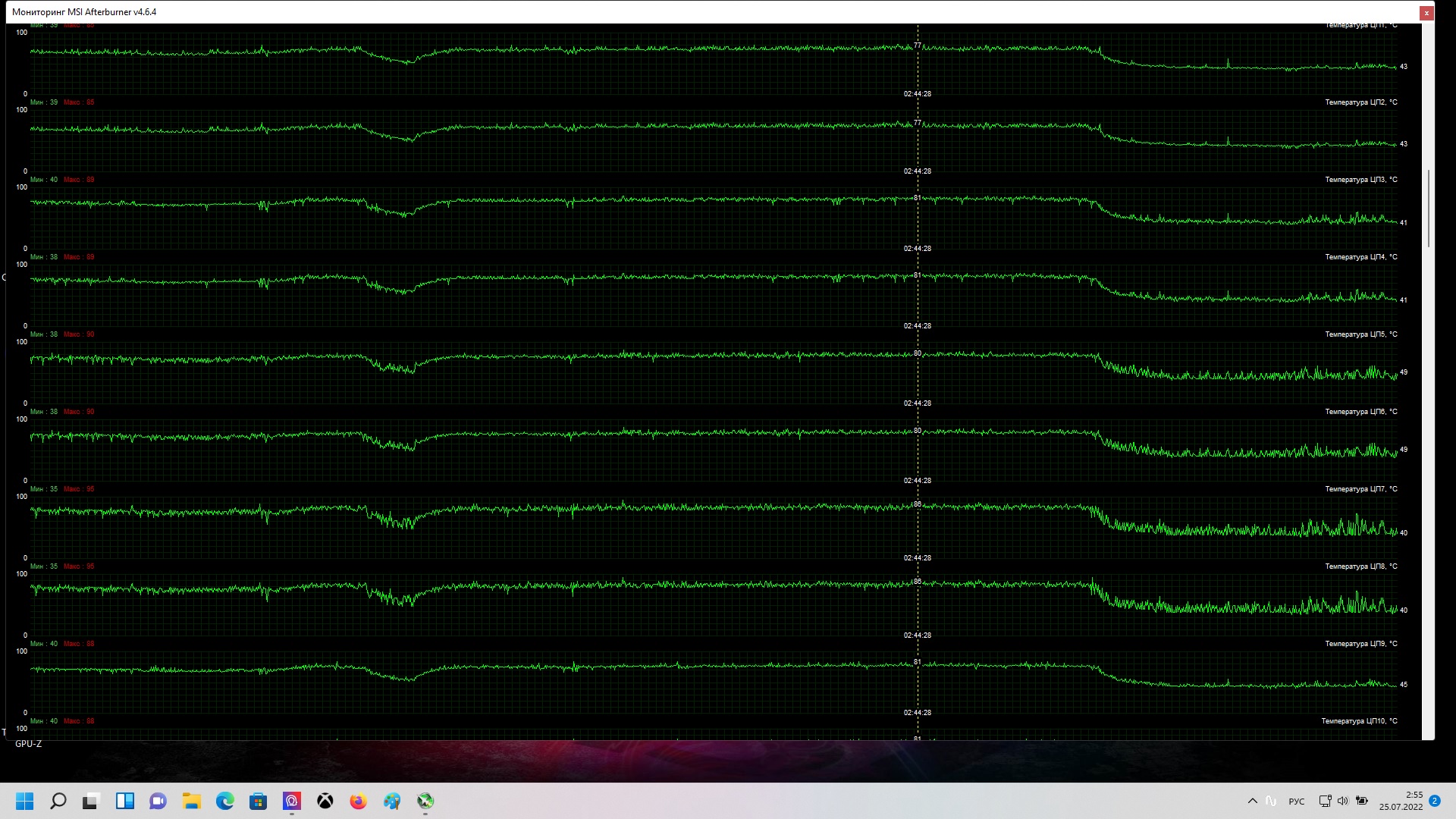Click the monitoring window vertical scrollbar

tap(1429, 209)
